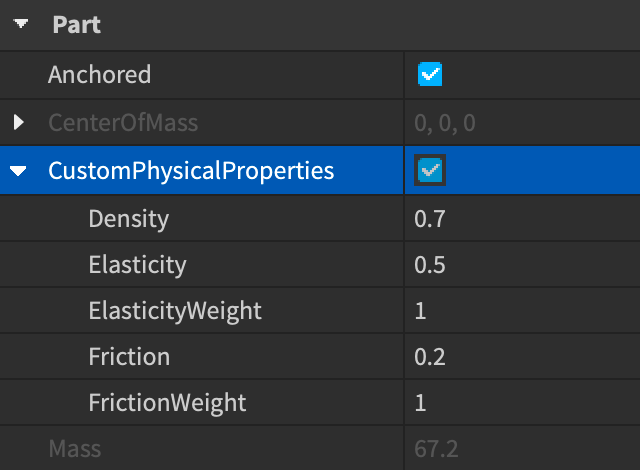
Task: Click the Mass value 67.2
Action: click(436, 450)
